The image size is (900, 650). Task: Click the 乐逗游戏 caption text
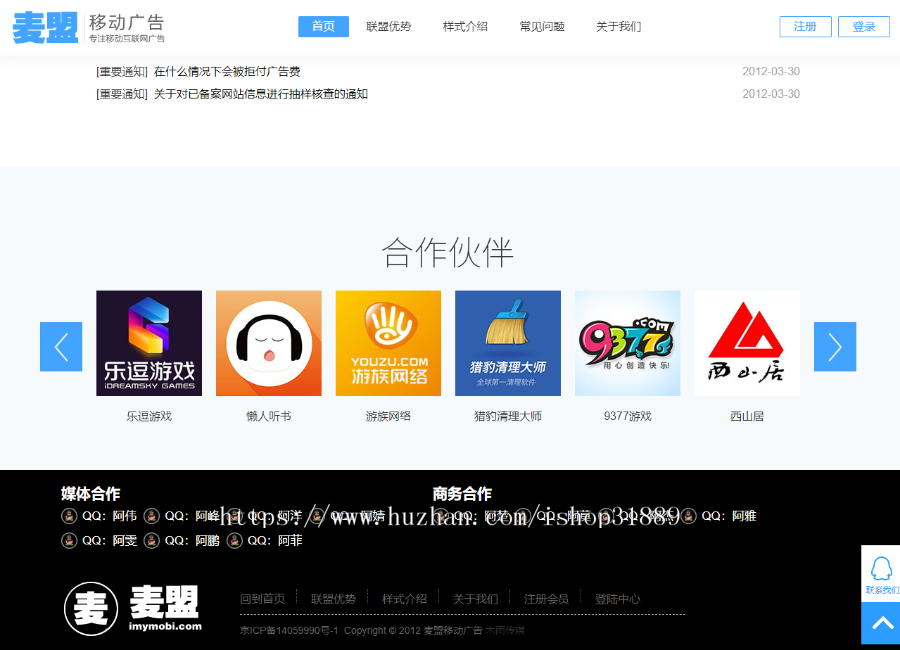tap(149, 416)
